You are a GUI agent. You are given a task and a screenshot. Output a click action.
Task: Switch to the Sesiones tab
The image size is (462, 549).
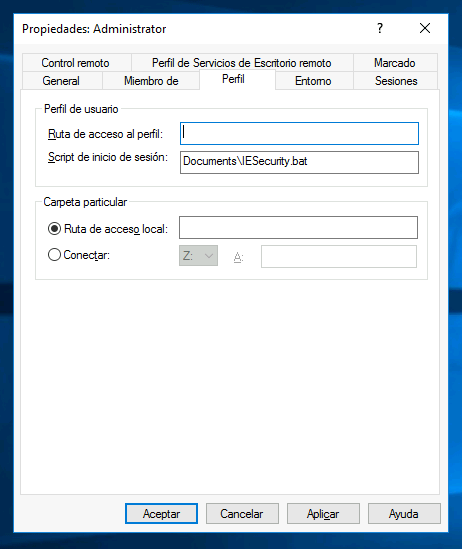tap(396, 81)
